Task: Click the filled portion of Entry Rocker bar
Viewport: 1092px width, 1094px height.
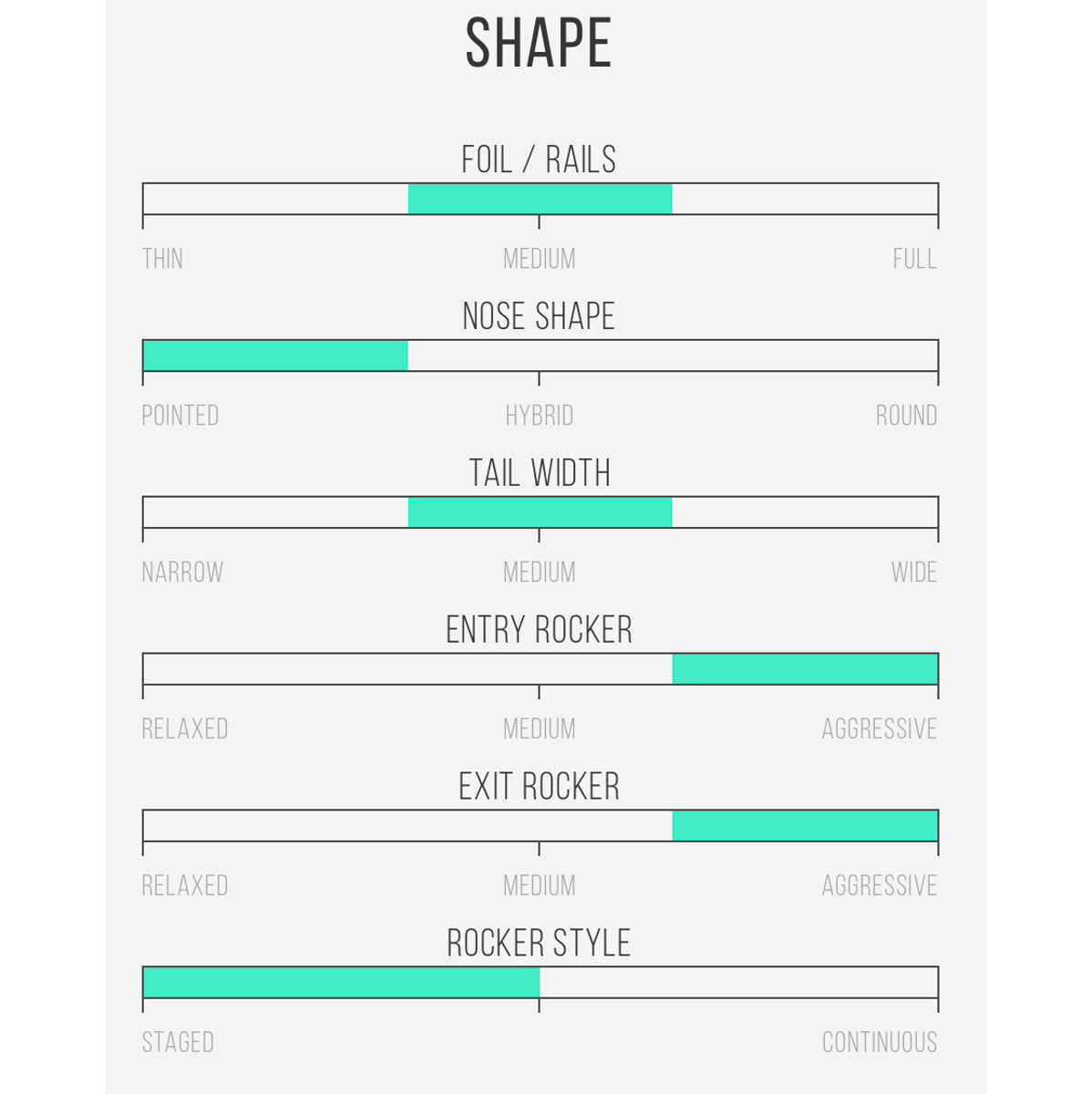Action: (x=805, y=669)
